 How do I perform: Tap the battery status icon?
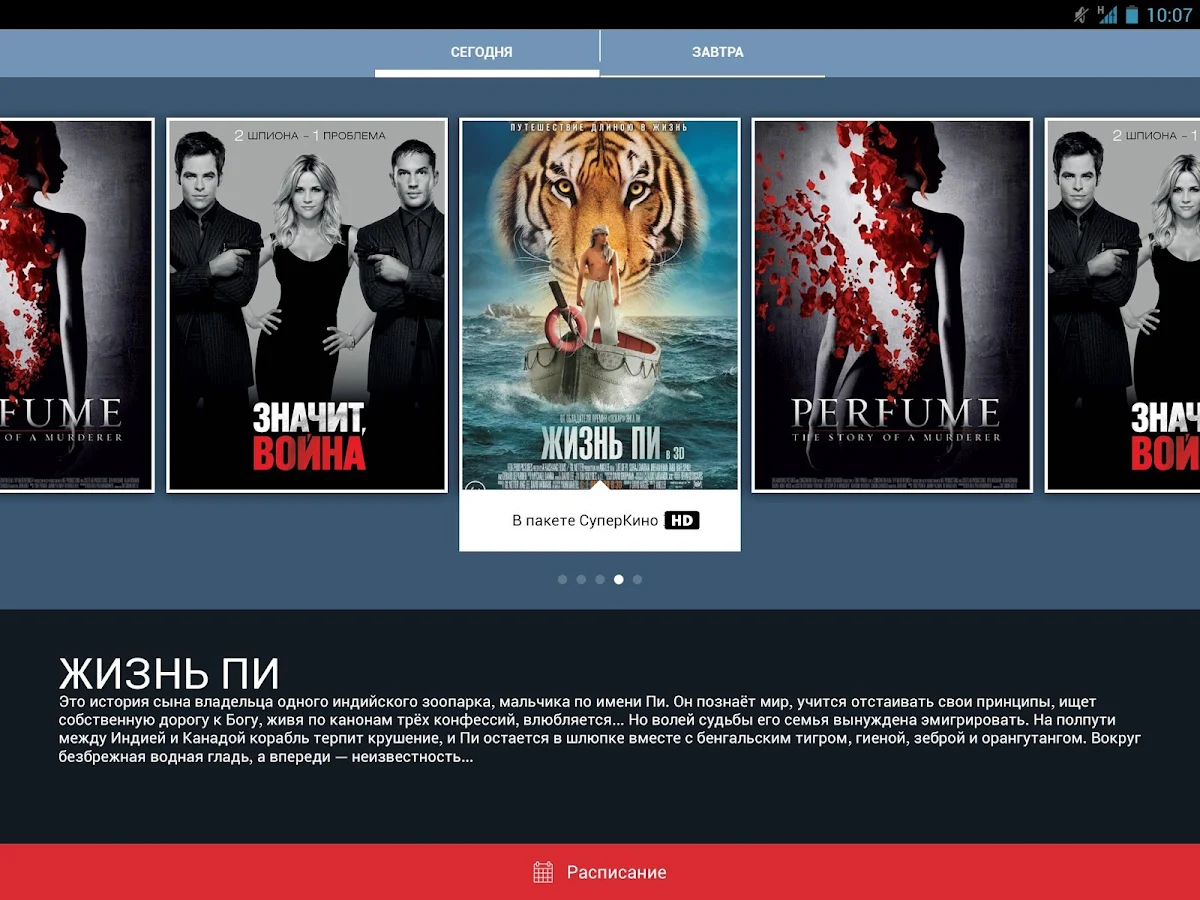click(1131, 14)
